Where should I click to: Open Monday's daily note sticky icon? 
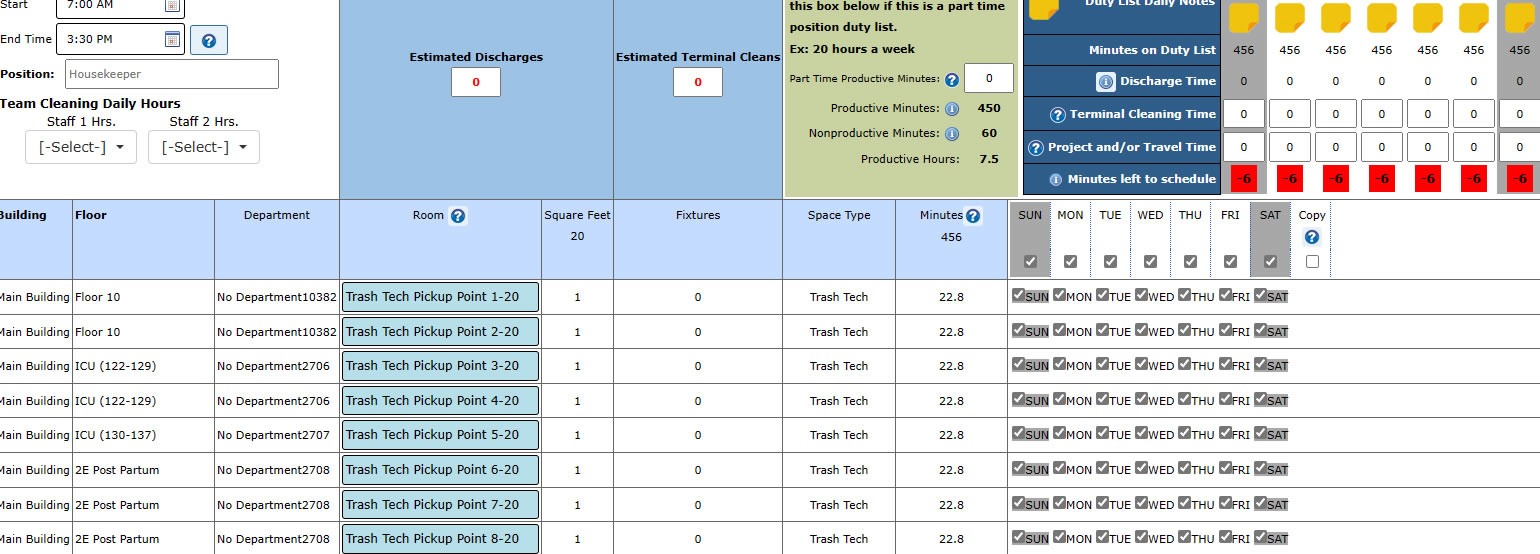click(1289, 18)
